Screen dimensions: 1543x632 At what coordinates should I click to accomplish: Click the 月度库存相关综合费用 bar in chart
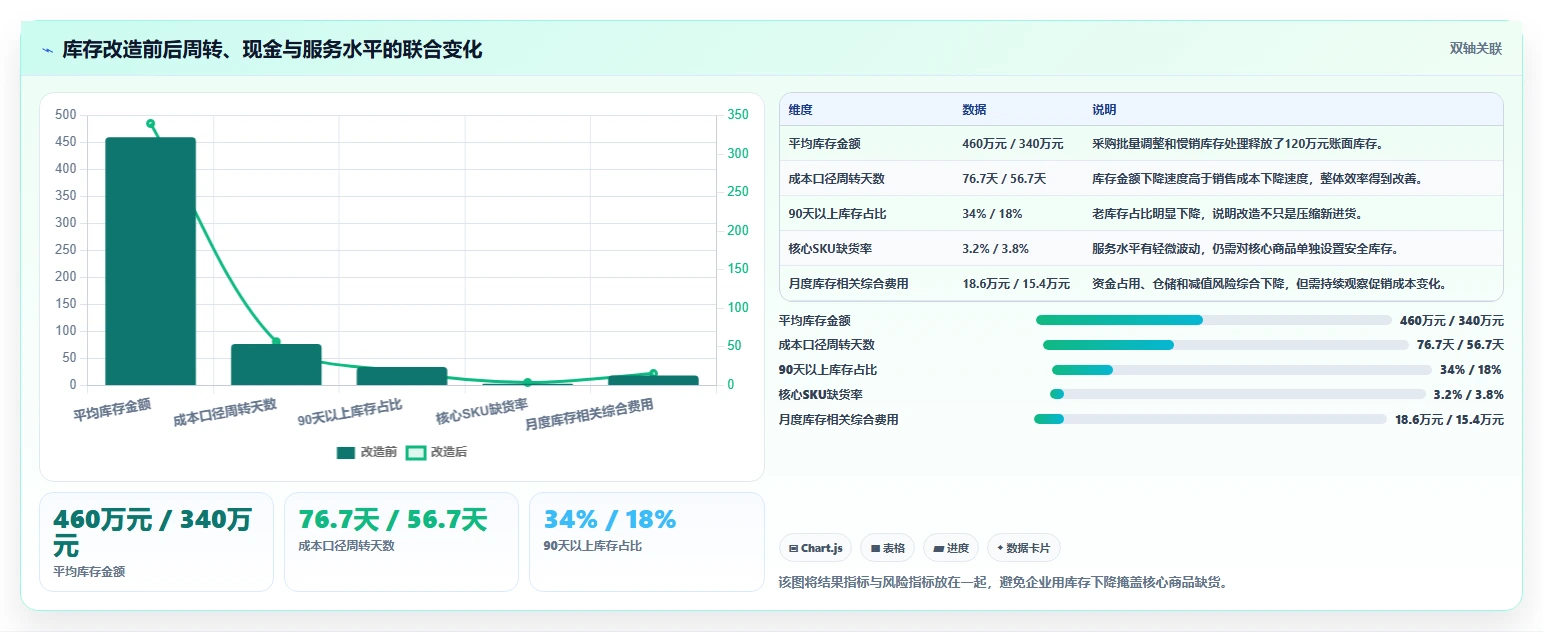click(x=653, y=380)
